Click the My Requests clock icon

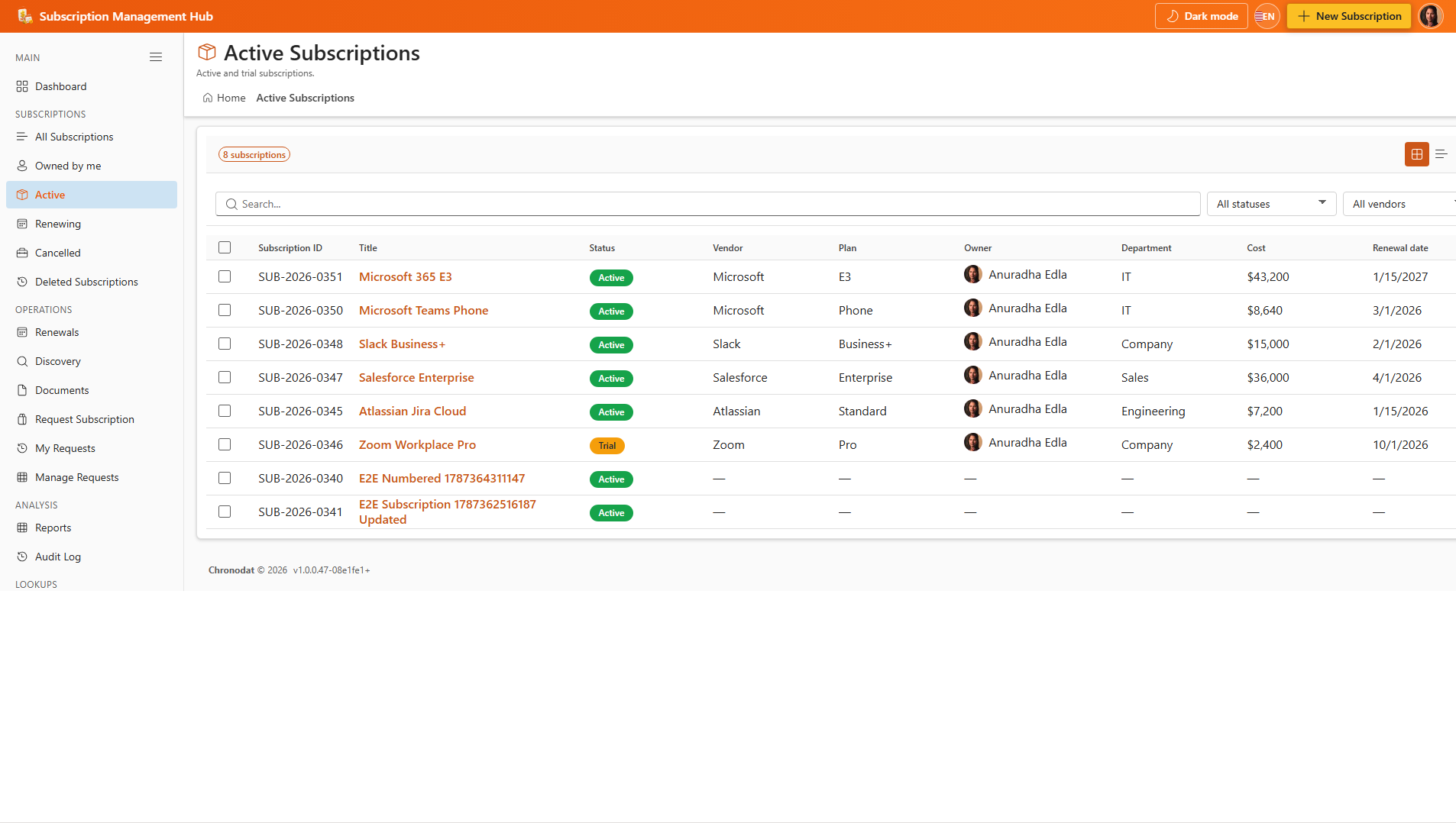click(x=22, y=448)
